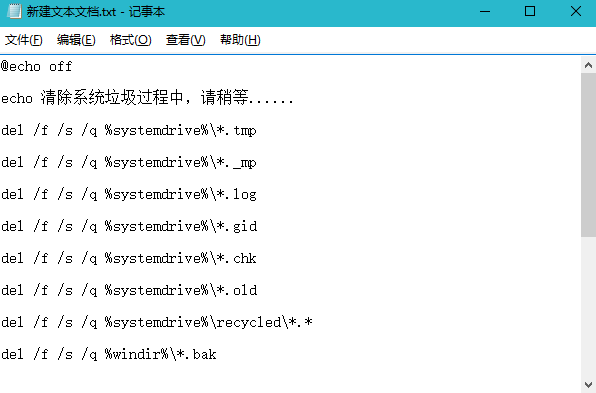Click the scroll up arrow
Screen dimensions: 596x393
588,65
